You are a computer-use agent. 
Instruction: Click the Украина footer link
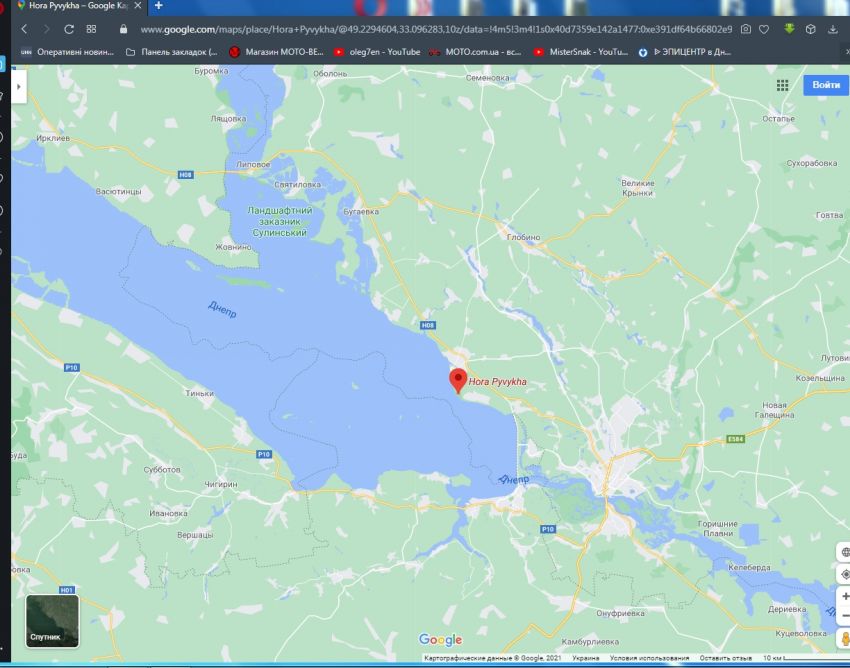(x=585, y=658)
